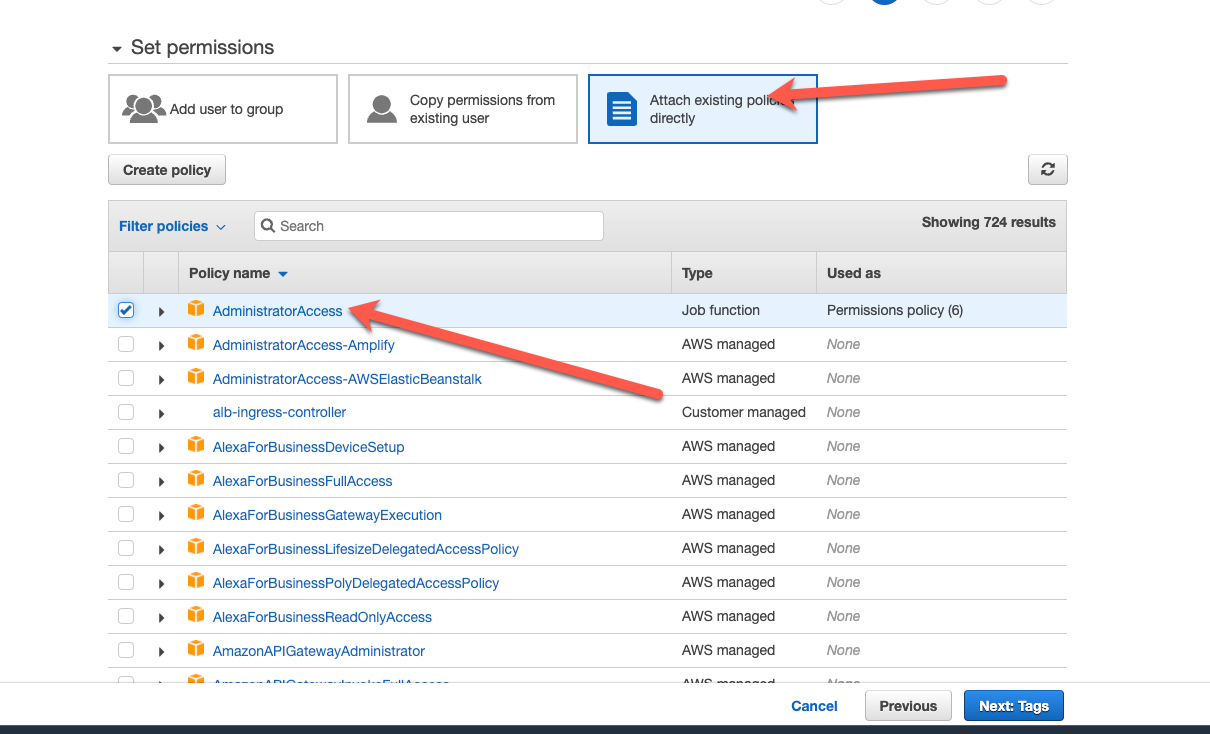This screenshot has width=1210, height=734.
Task: Expand the AlexaForBusinessReadOnlyAccess row details
Action: [161, 617]
